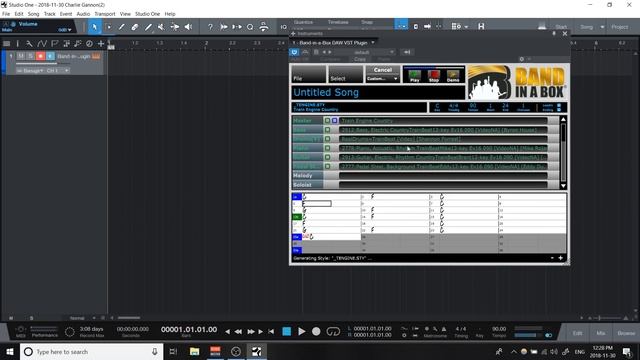Open plugin settings gear icon
This screenshot has height=360, width=640.
point(521,59)
